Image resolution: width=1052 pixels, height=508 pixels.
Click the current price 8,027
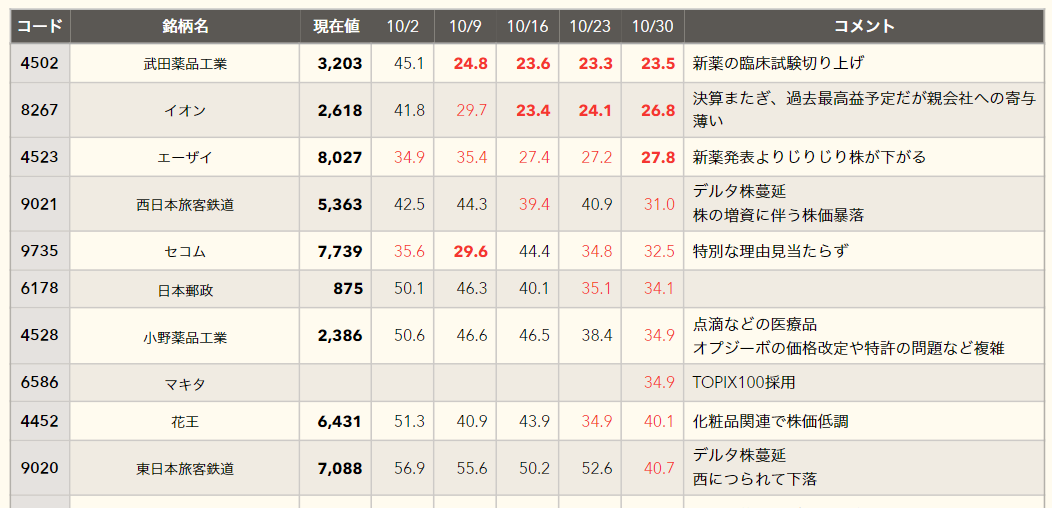coord(340,158)
